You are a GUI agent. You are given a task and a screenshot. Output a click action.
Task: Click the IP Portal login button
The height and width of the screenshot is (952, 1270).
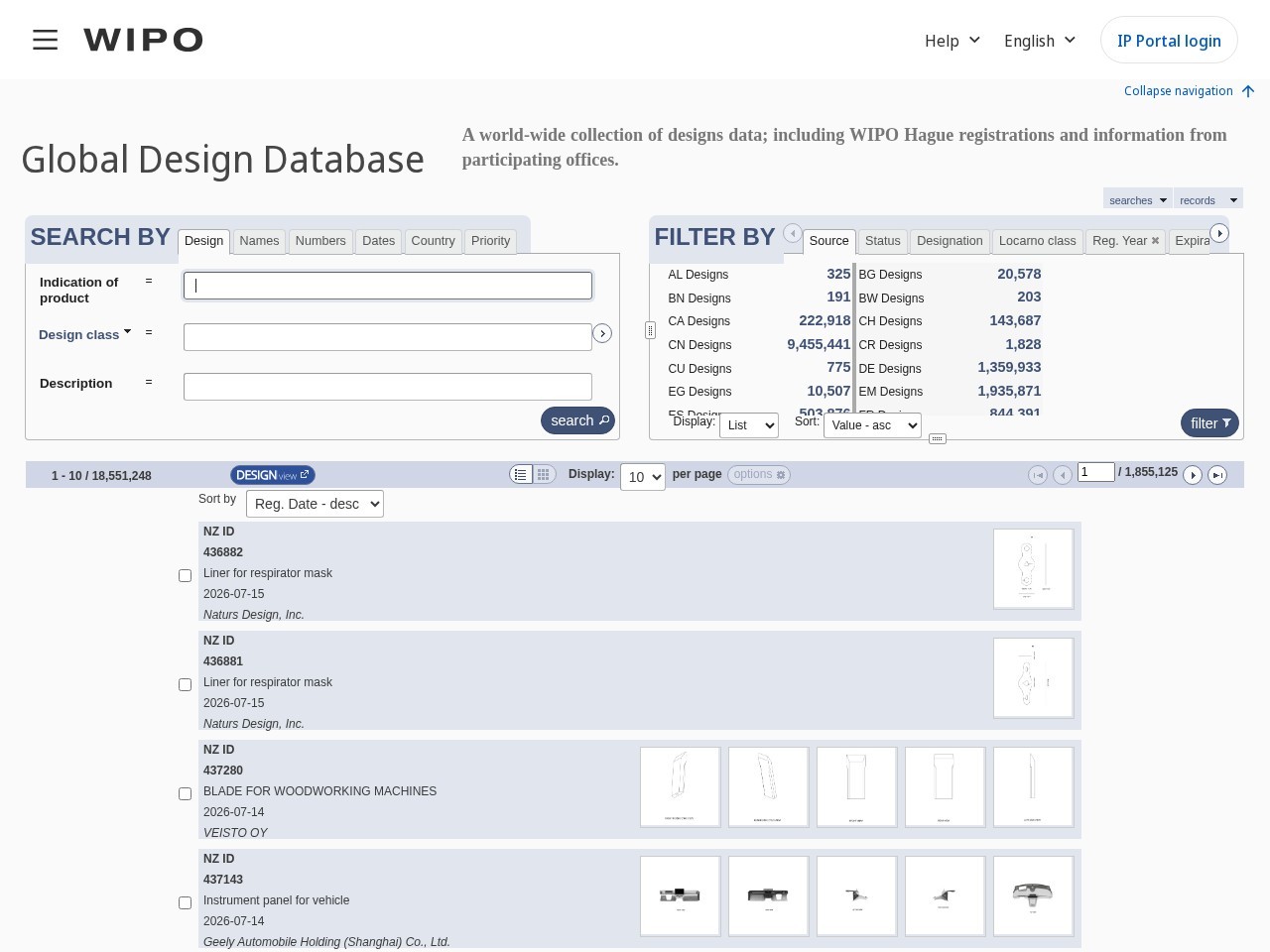tap(1169, 40)
